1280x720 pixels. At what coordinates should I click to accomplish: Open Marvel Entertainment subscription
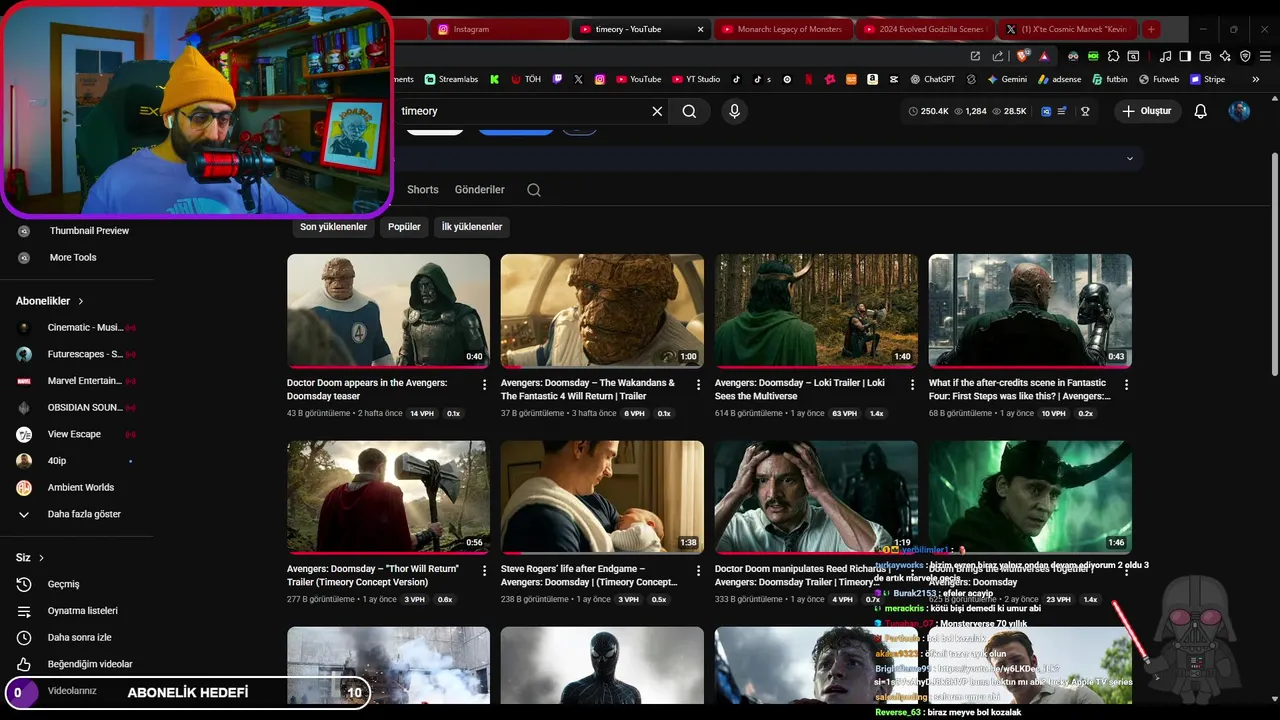click(76, 381)
